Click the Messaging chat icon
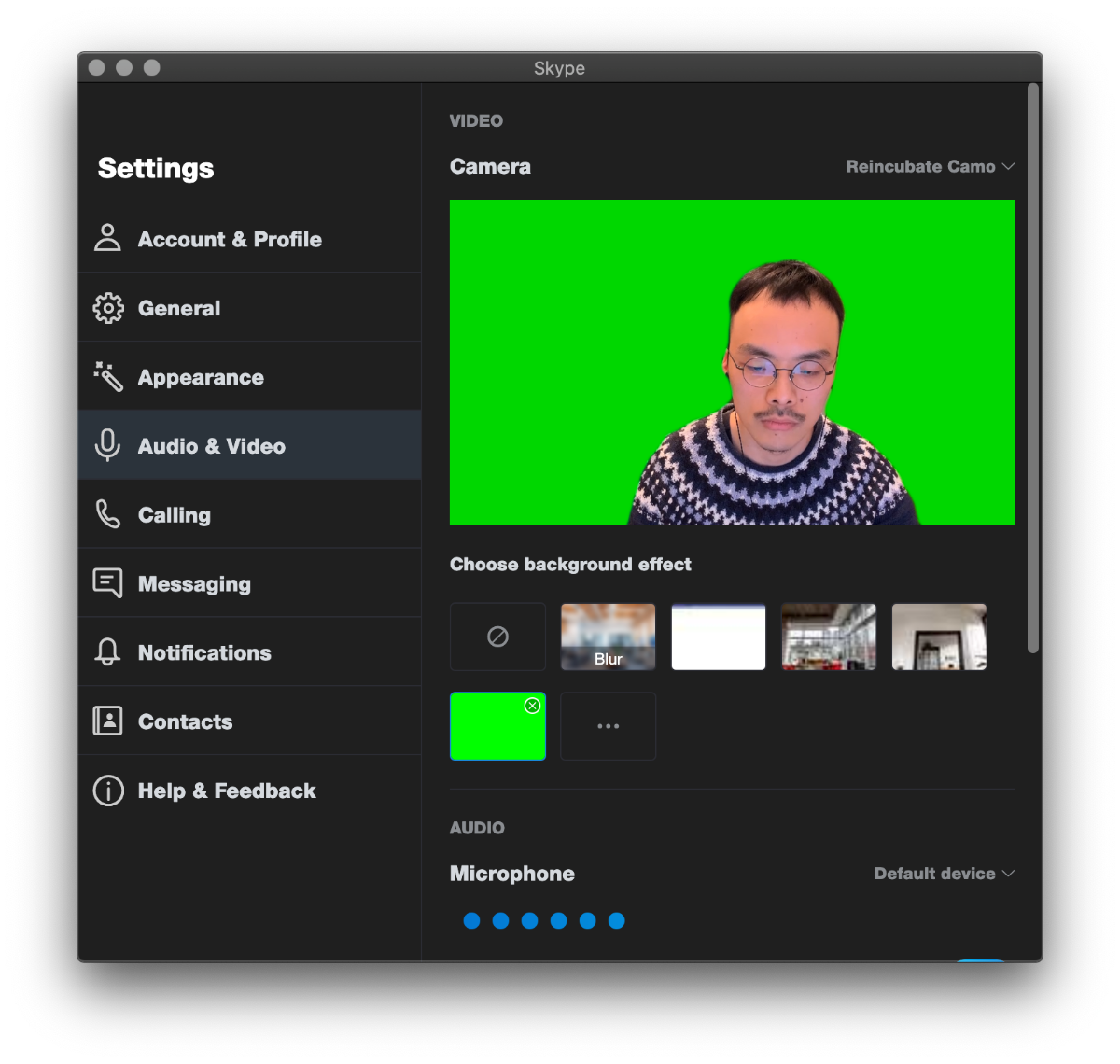This screenshot has height=1064, width=1120. (108, 583)
